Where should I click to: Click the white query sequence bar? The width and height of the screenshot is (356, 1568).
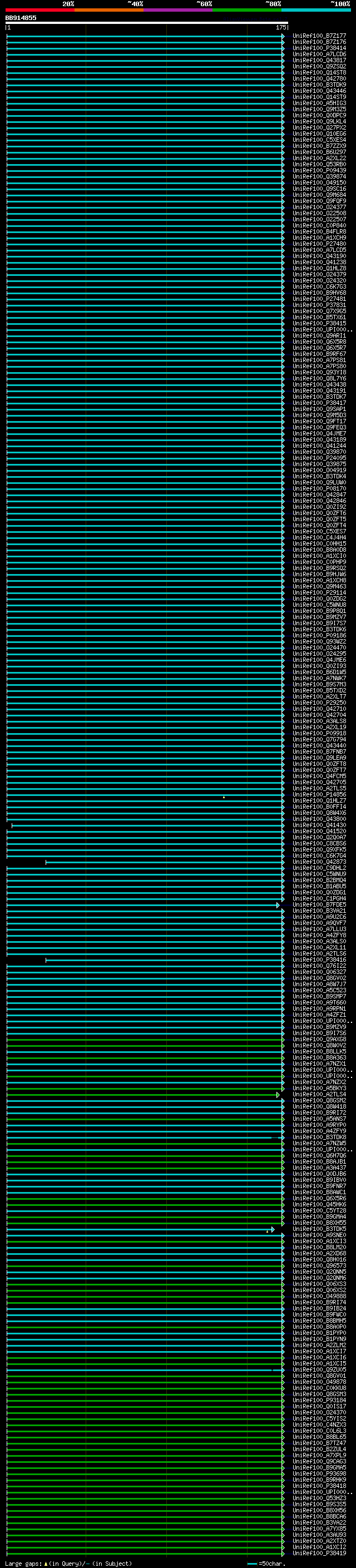point(147,23)
